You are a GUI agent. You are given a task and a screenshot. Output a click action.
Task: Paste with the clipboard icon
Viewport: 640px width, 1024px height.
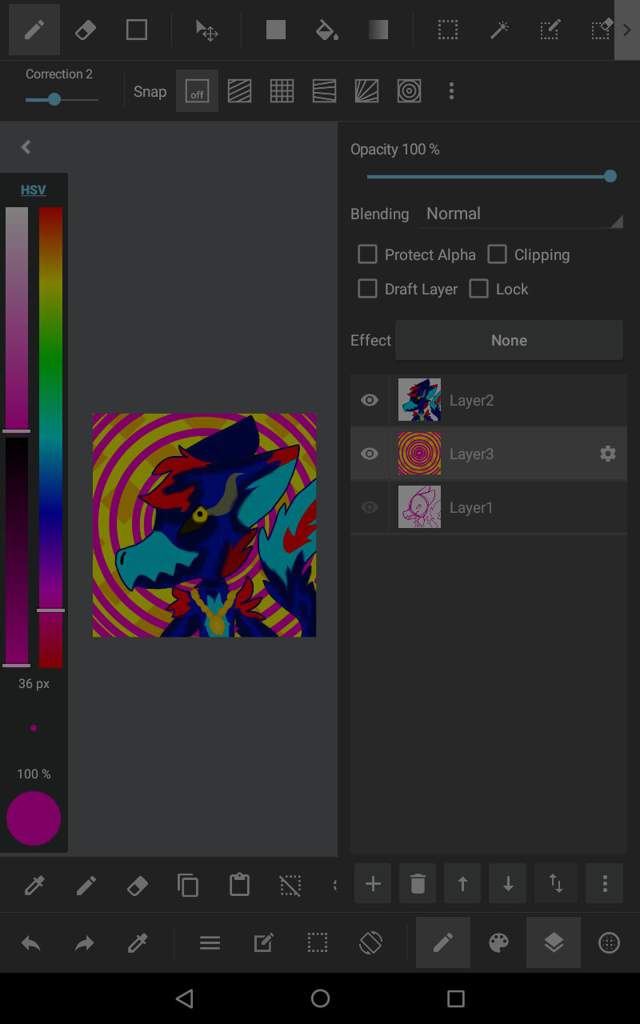tap(239, 886)
